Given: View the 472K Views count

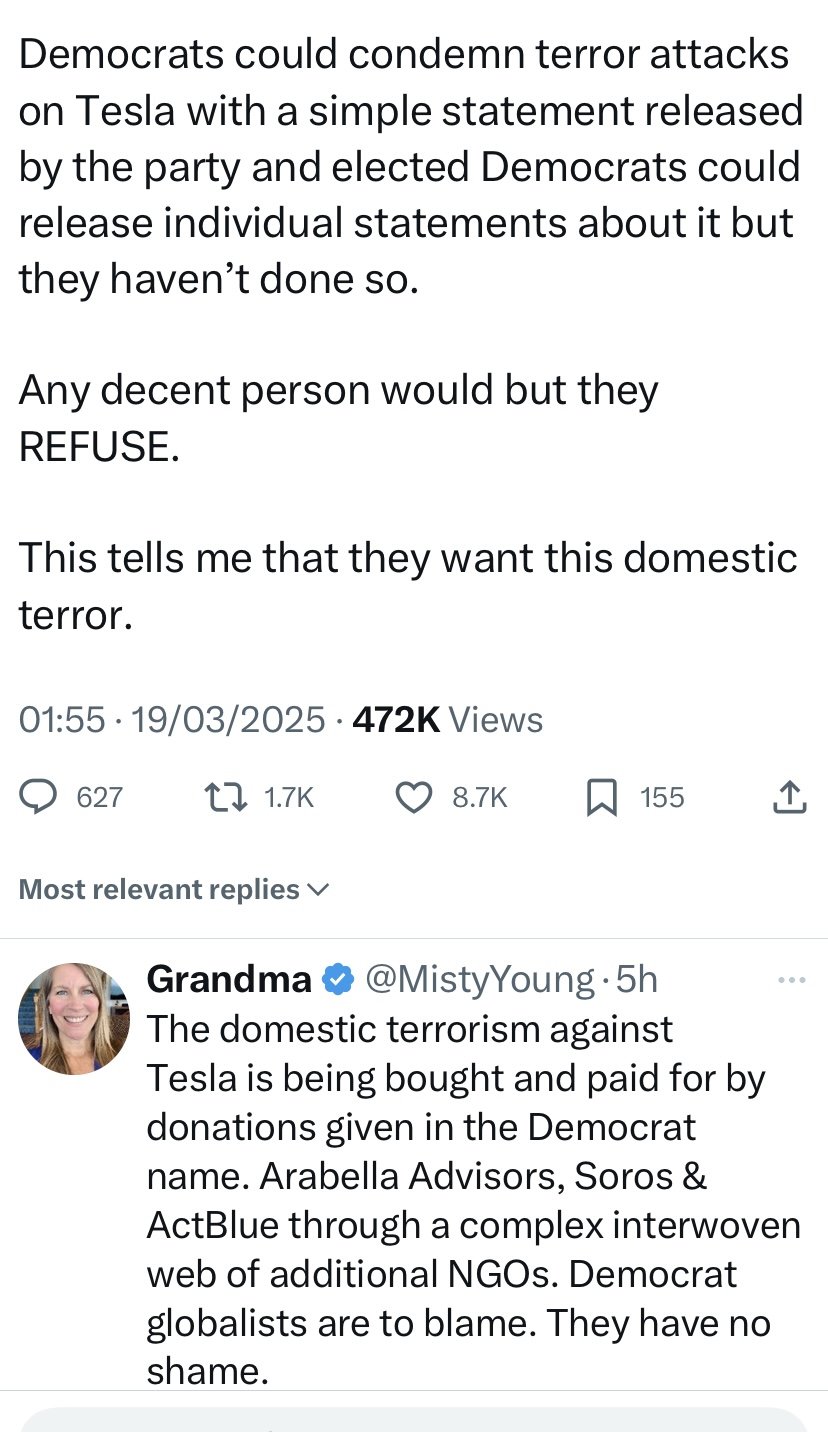Looking at the screenshot, I should pos(448,719).
